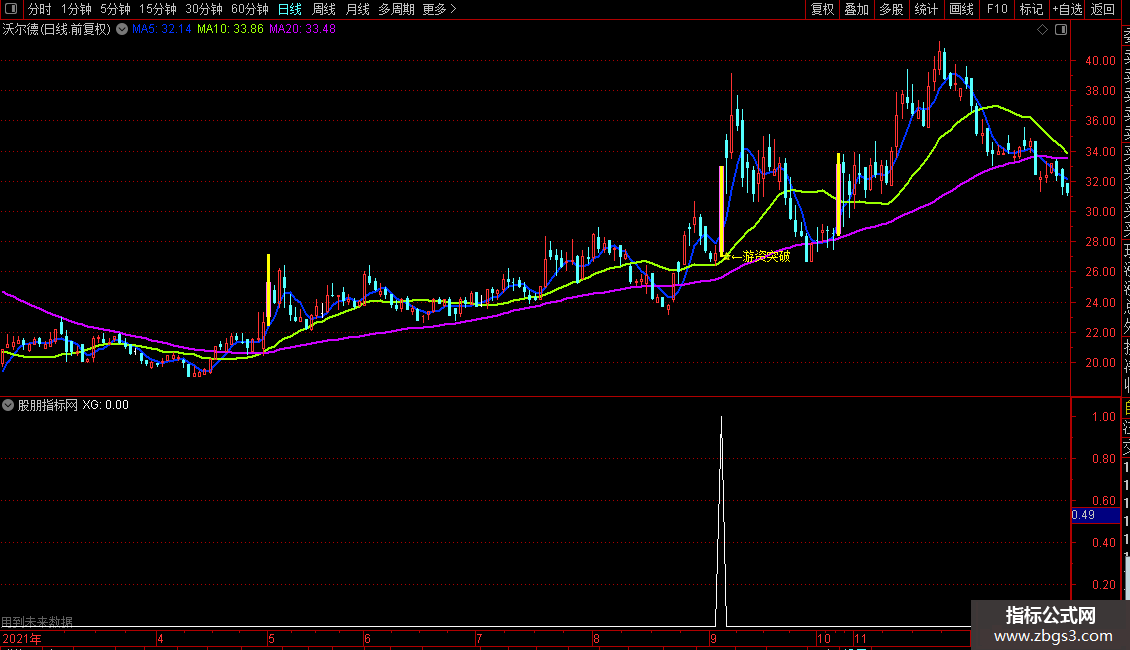Open 统计 statistics tool
This screenshot has height=650, width=1130.
pyautogui.click(x=926, y=9)
